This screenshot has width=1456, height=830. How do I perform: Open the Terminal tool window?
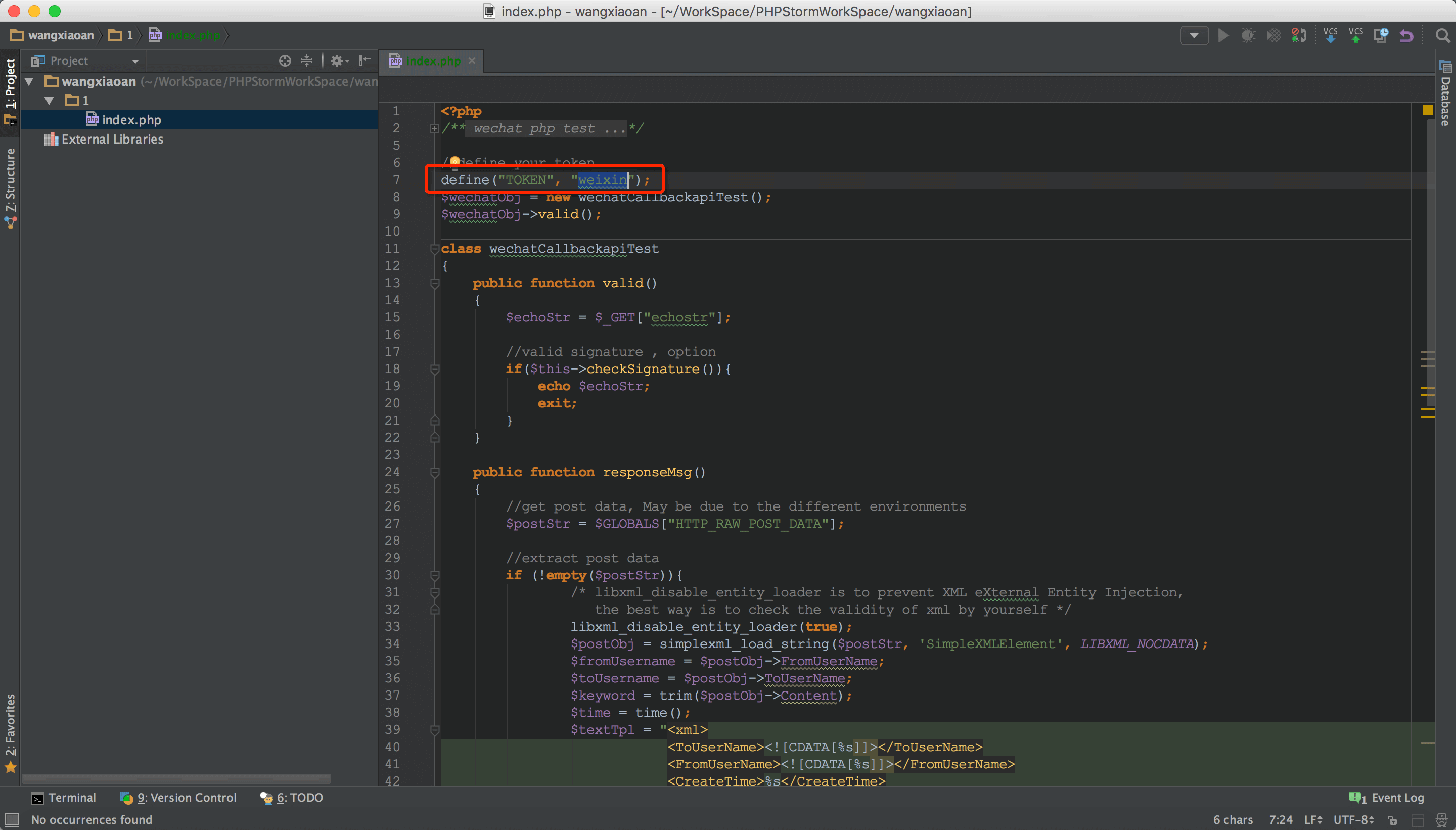(x=63, y=798)
